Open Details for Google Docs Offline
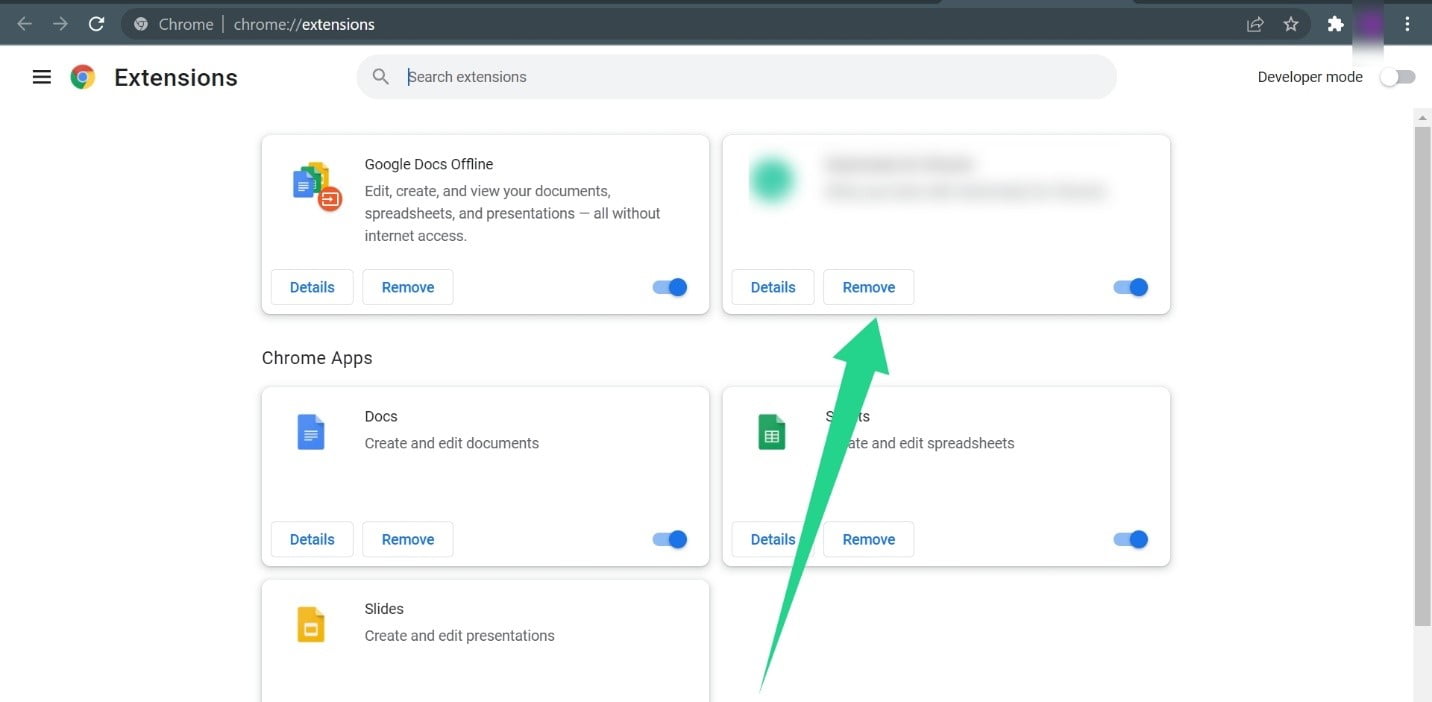The width and height of the screenshot is (1432, 702). click(x=312, y=287)
